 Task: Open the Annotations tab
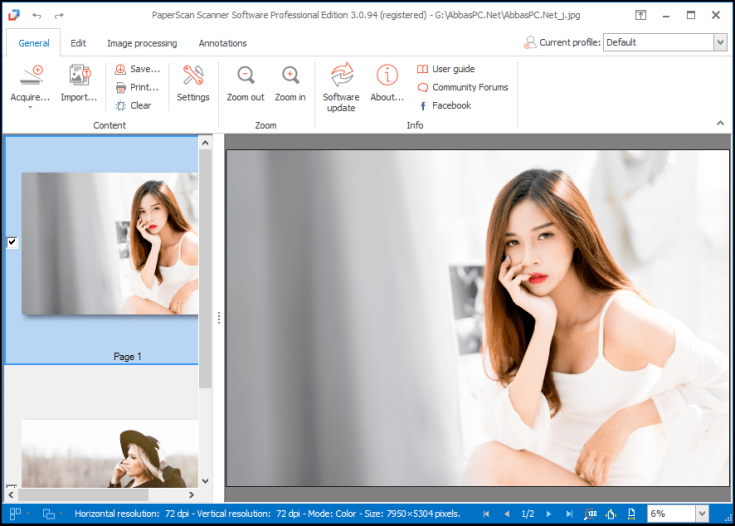click(222, 43)
